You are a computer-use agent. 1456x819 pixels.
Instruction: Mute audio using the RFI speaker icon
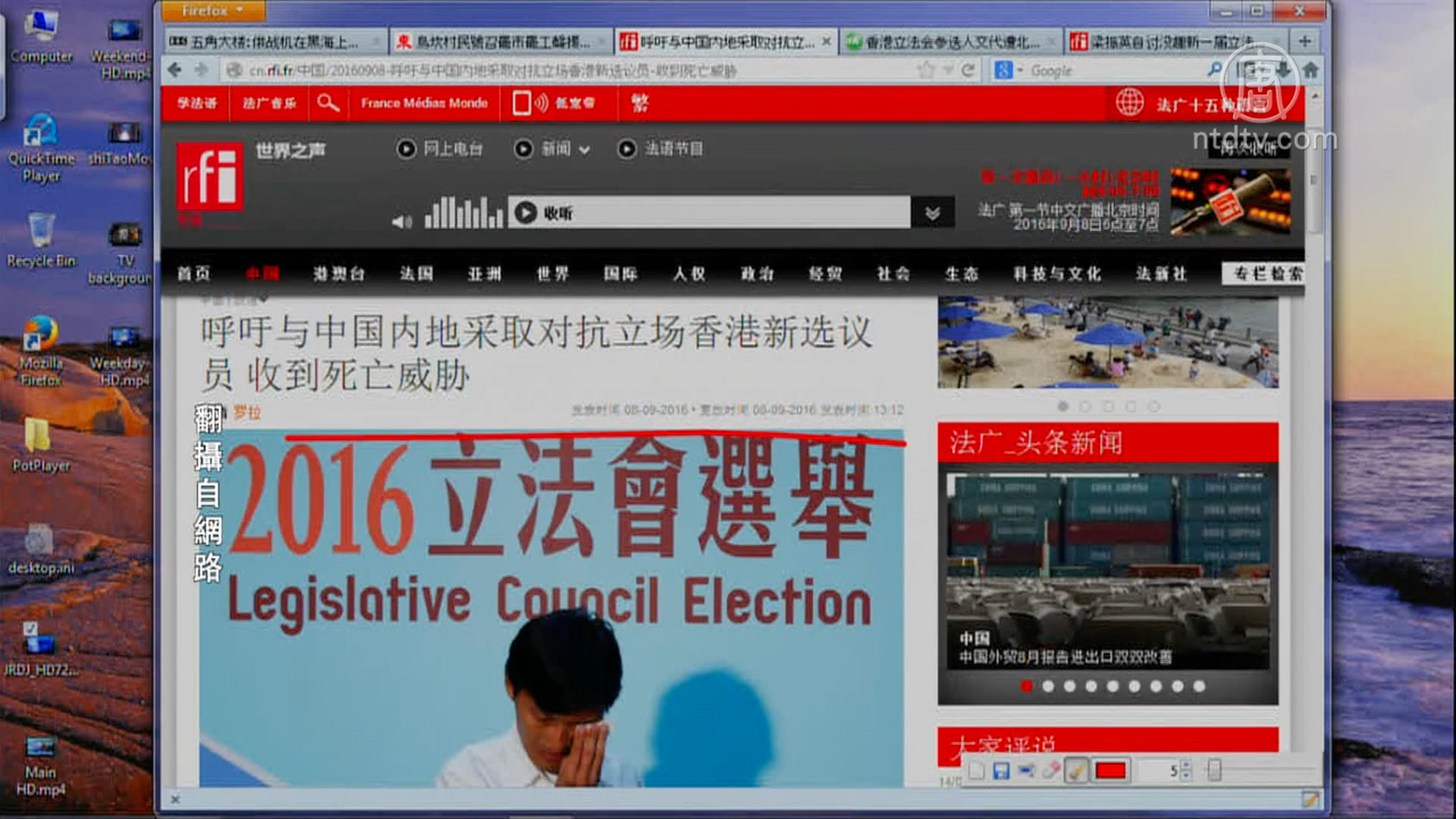click(x=401, y=221)
